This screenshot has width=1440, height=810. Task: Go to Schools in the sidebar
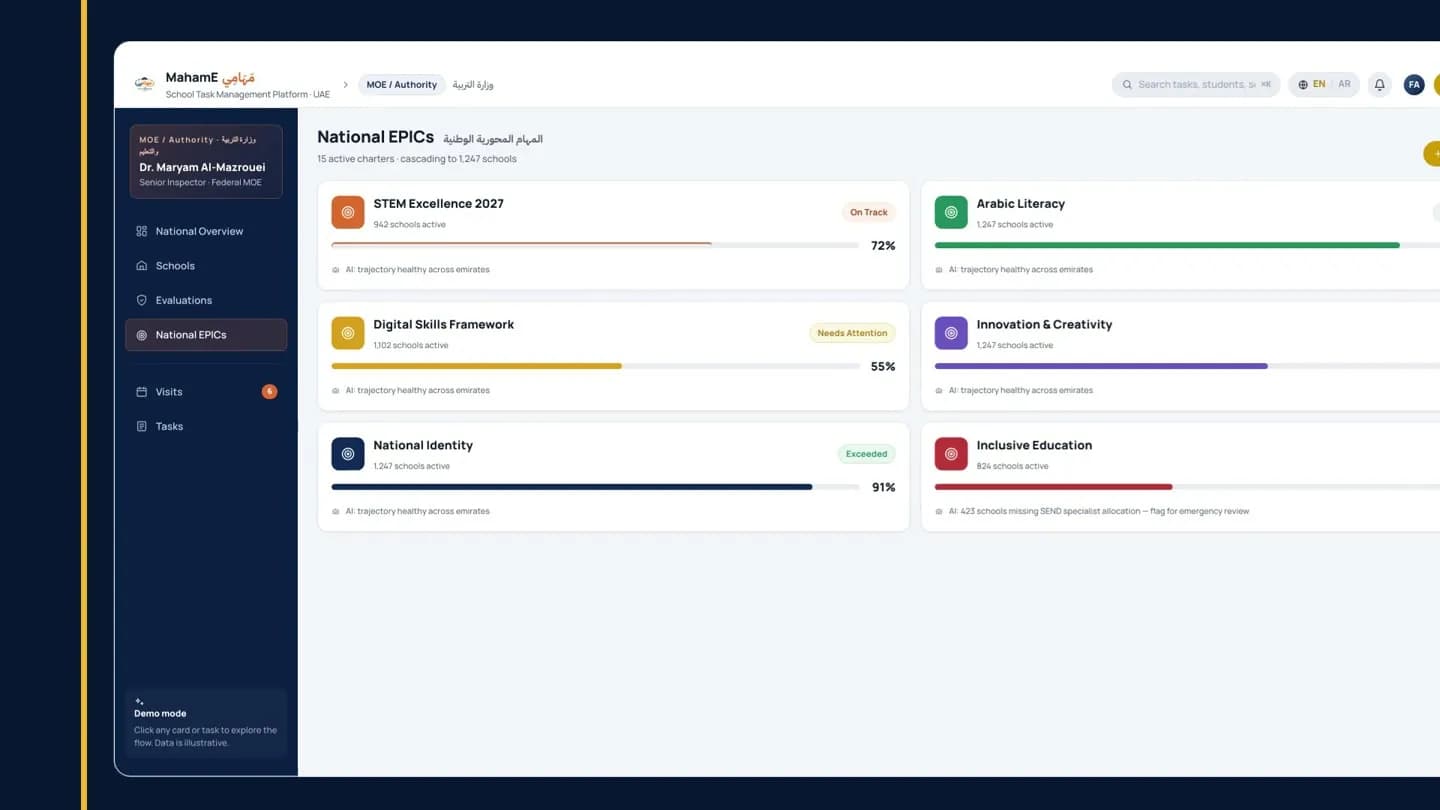pyautogui.click(x=206, y=266)
